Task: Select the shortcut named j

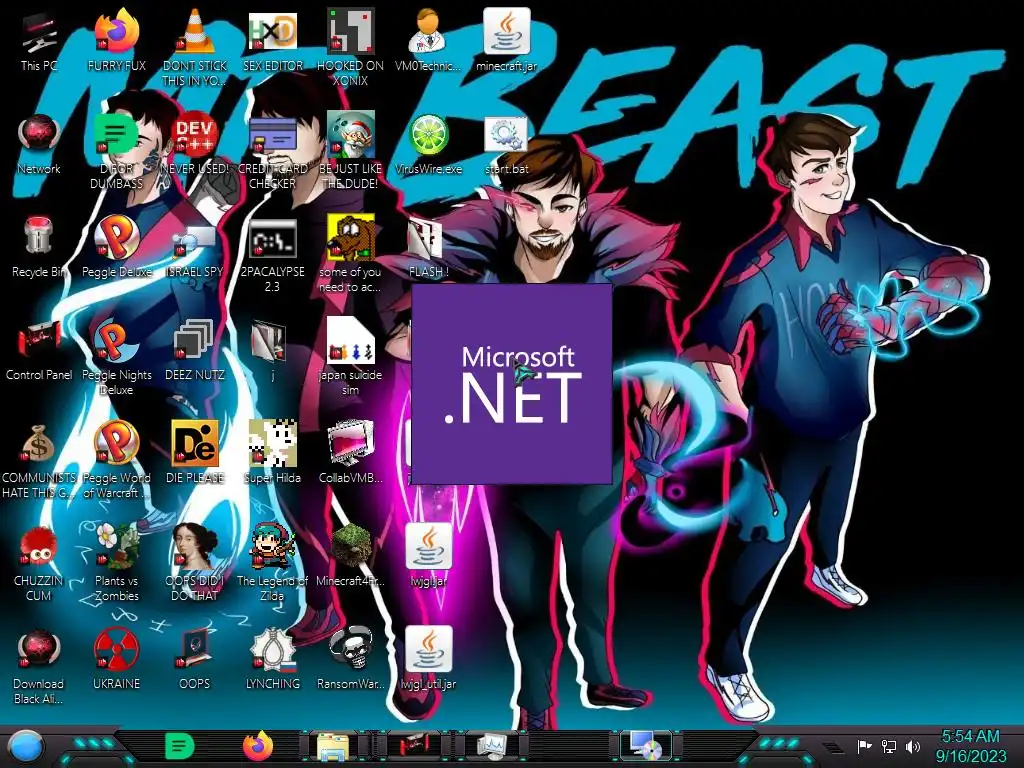Action: pyautogui.click(x=272, y=351)
